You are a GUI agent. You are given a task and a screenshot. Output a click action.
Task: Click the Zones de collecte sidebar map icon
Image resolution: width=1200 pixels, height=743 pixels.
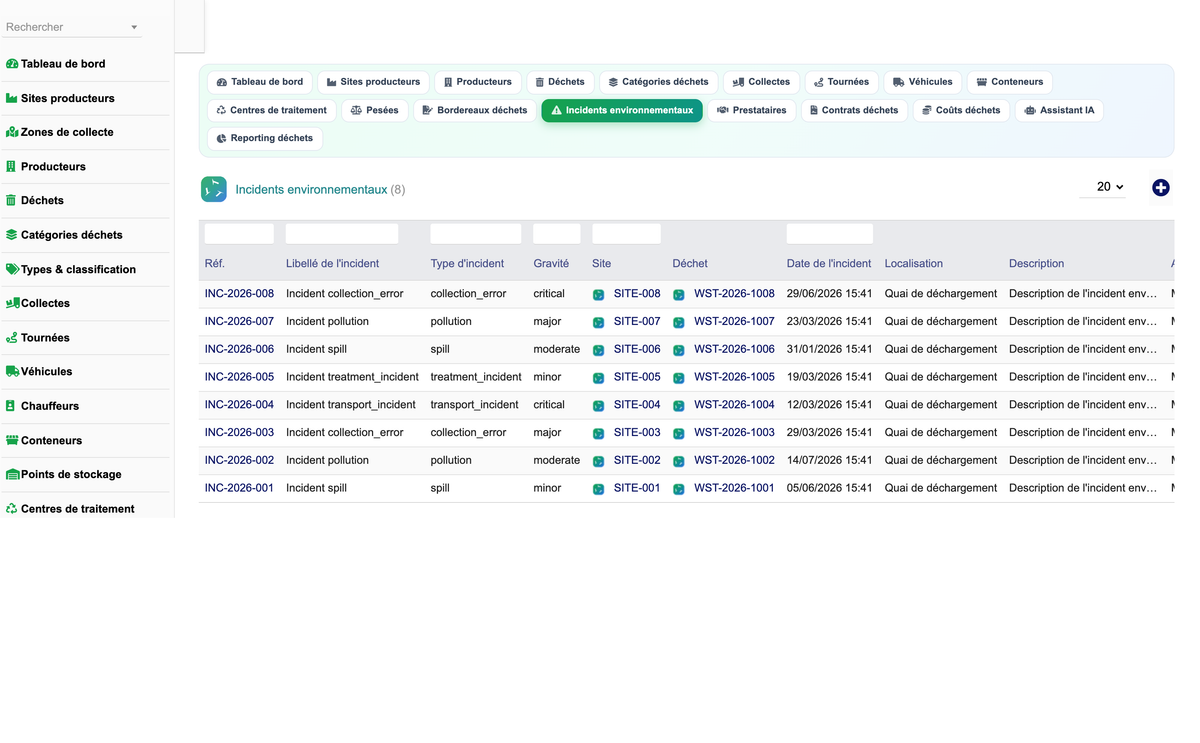coord(12,132)
